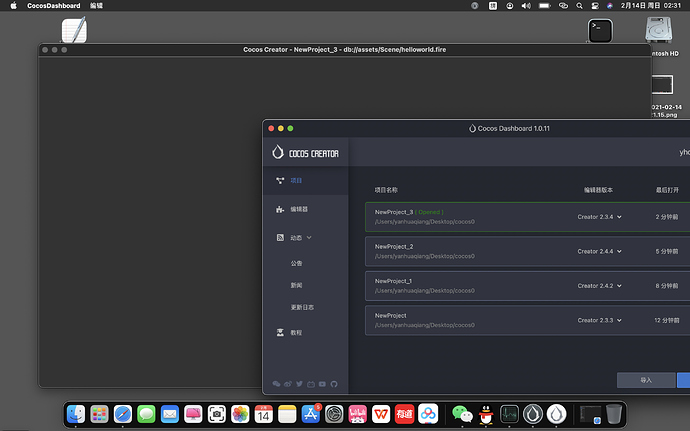The width and height of the screenshot is (690, 431).
Task: Open Finder from the Dock
Action: point(76,414)
